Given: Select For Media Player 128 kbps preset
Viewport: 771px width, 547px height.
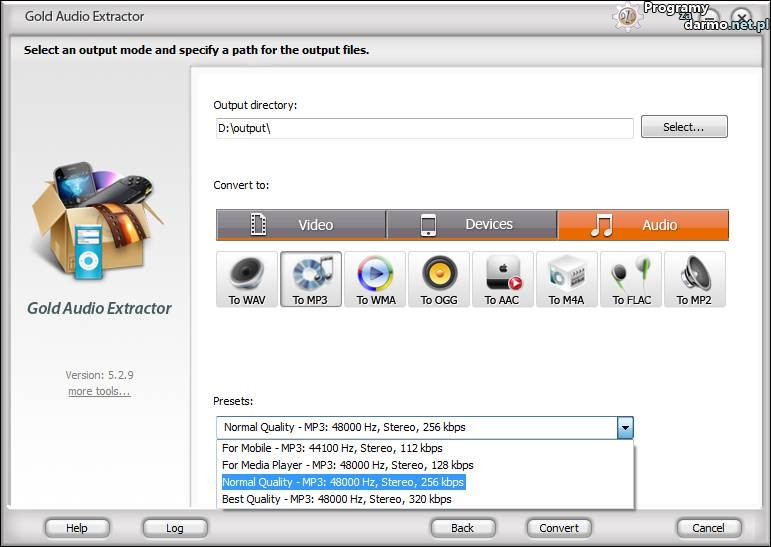Looking at the screenshot, I should pos(348,465).
